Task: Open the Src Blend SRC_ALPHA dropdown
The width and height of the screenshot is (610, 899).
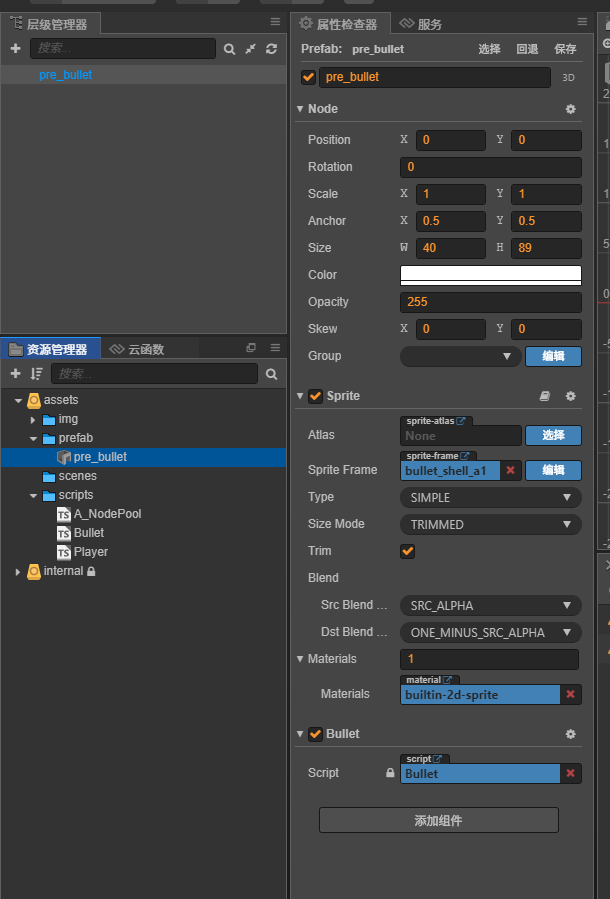Action: (490, 605)
